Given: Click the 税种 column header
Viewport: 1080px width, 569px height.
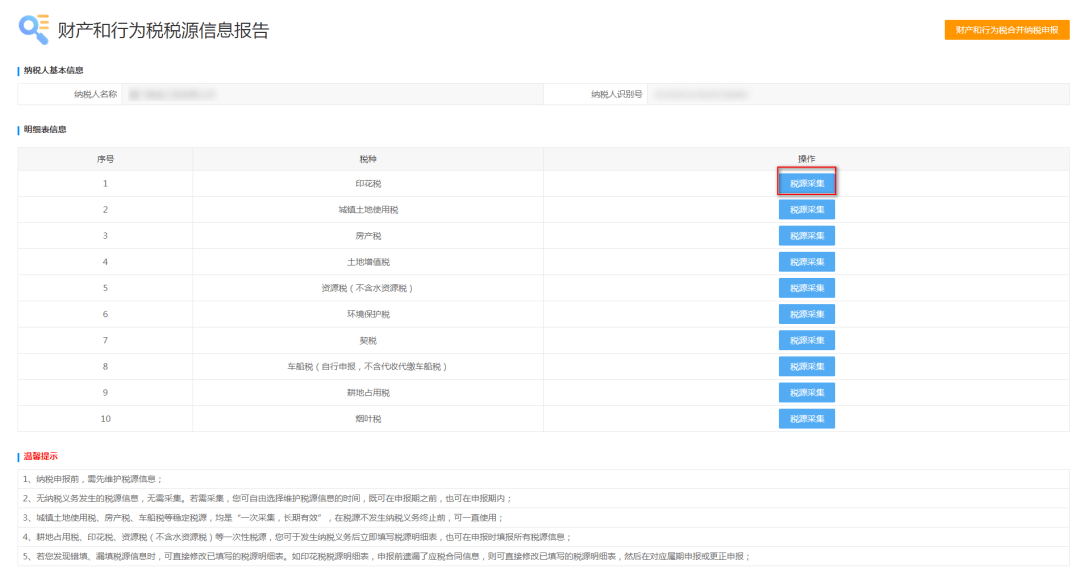Looking at the screenshot, I should click(x=368, y=159).
